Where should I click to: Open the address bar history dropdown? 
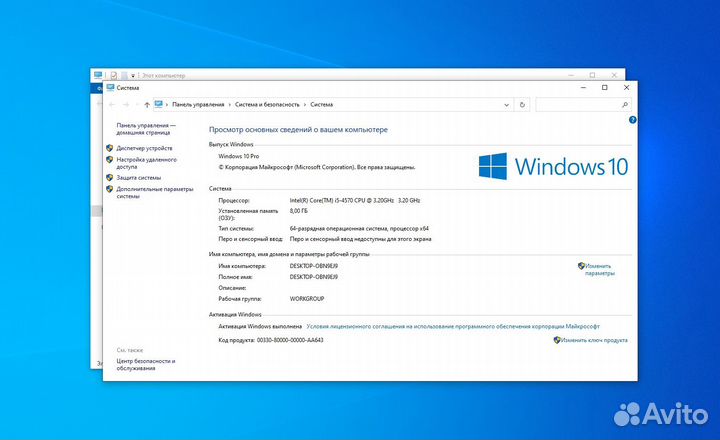click(506, 105)
